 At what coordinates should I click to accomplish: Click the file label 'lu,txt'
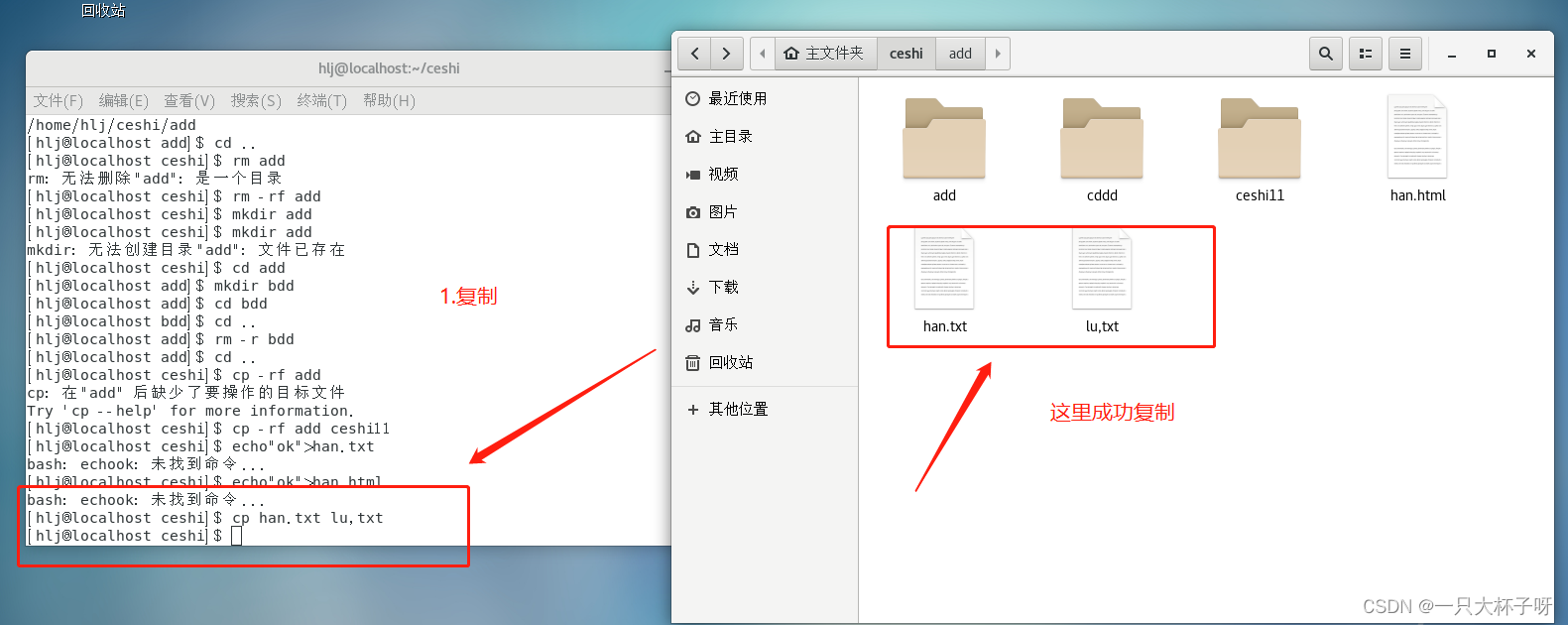(x=1102, y=326)
